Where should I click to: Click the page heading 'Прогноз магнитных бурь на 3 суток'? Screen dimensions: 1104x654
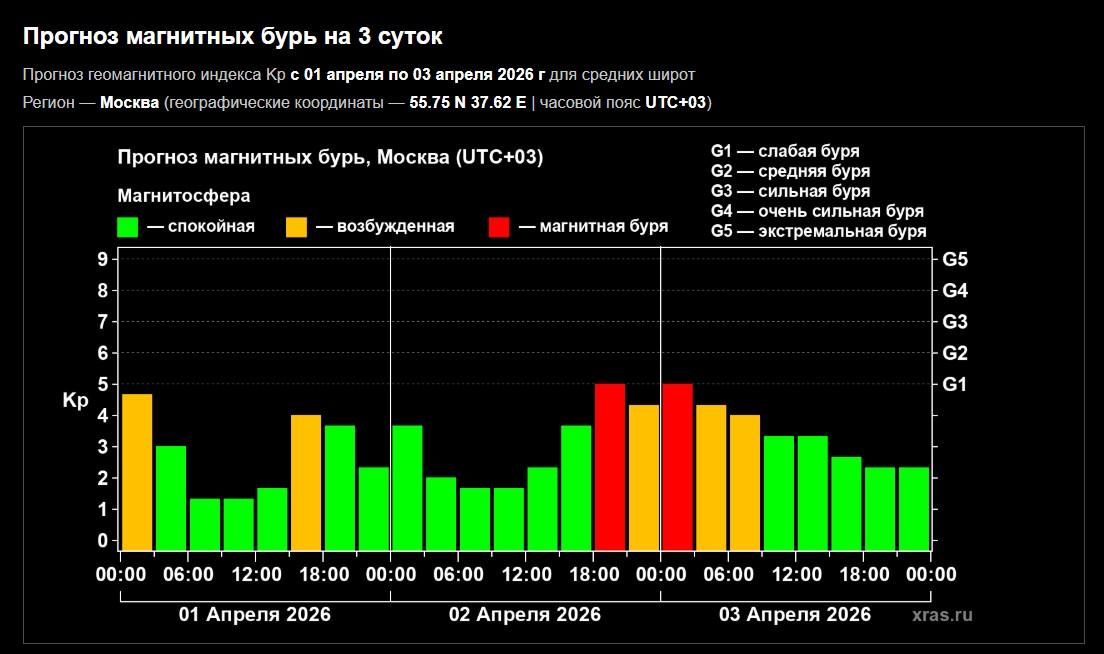click(232, 37)
